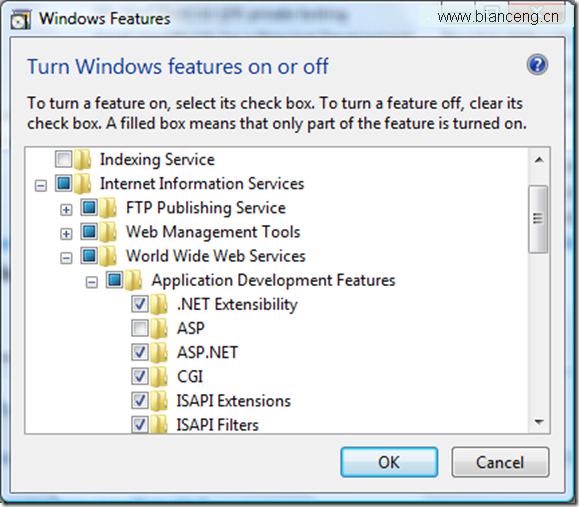Tick the Indexing Service checkbox
Image resolution: width=579 pixels, height=507 pixels.
pyautogui.click(x=63, y=159)
